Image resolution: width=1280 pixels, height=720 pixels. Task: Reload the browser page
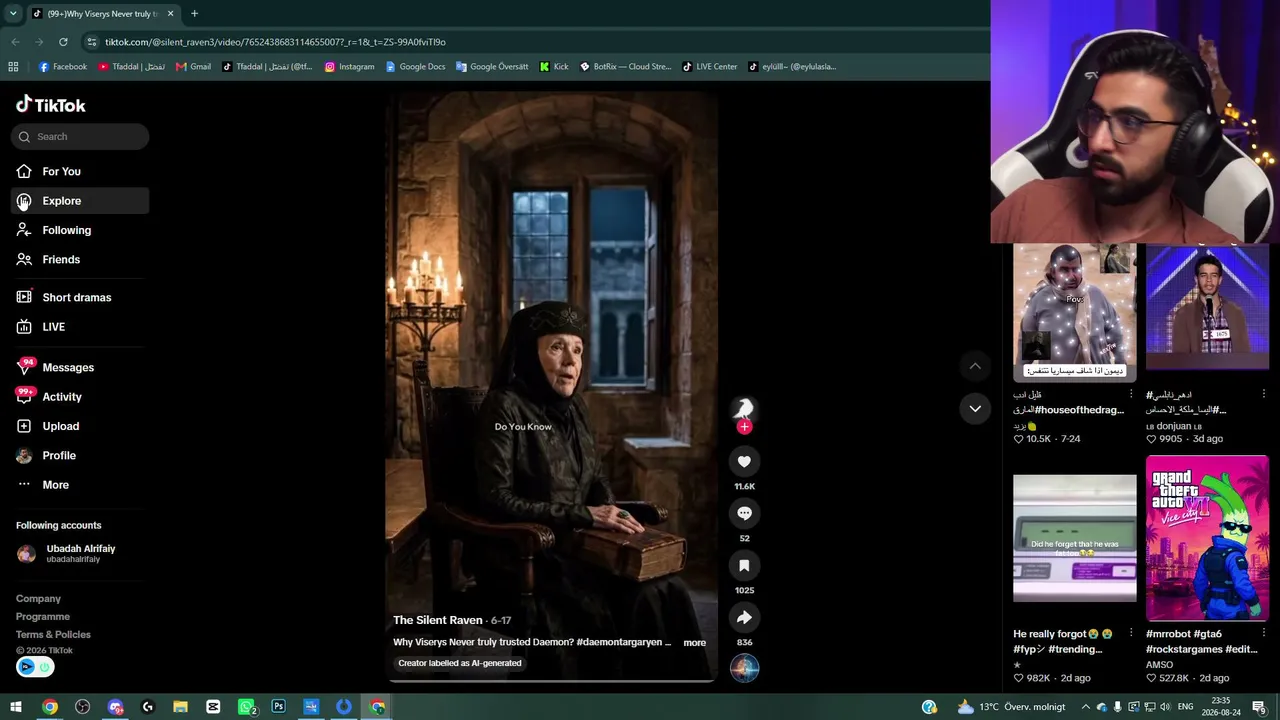63,42
